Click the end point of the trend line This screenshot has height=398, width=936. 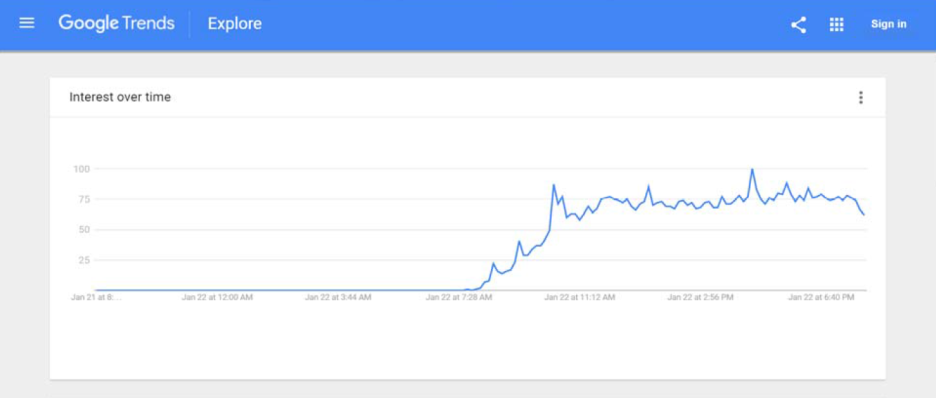(864, 214)
